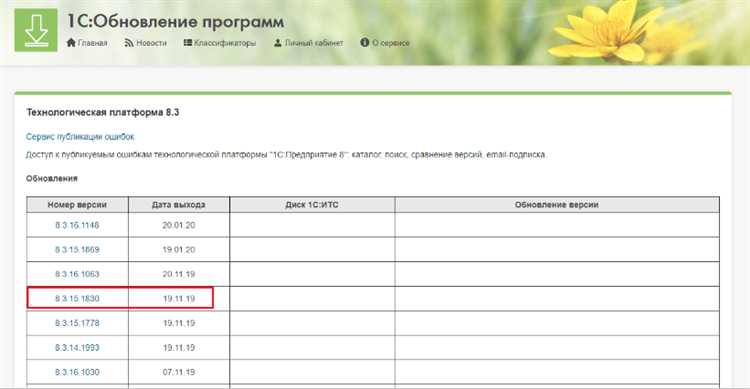Open version 8.3.16.1063 link

tap(77, 274)
